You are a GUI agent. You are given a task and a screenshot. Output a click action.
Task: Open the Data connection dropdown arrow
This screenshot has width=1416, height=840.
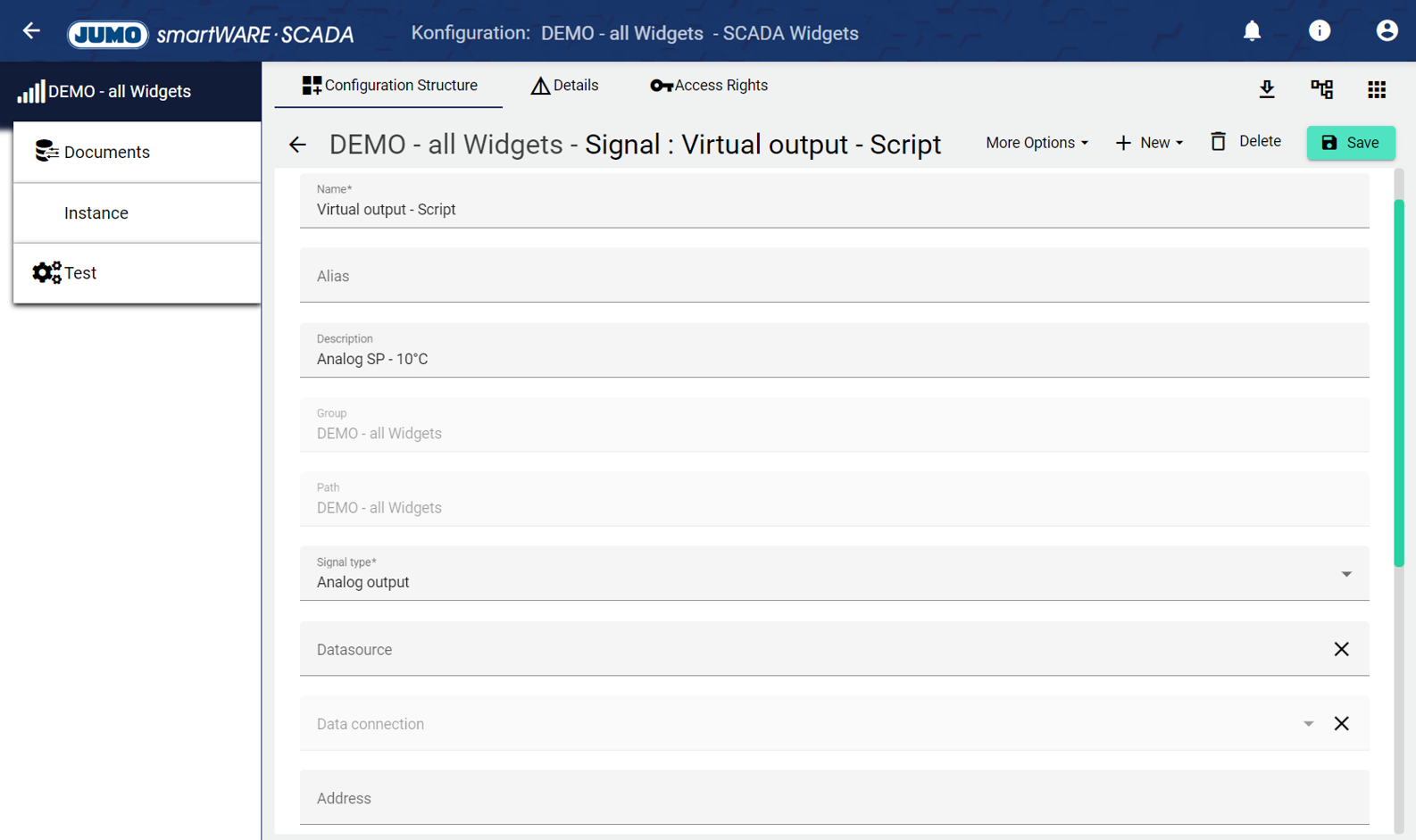[x=1307, y=724]
